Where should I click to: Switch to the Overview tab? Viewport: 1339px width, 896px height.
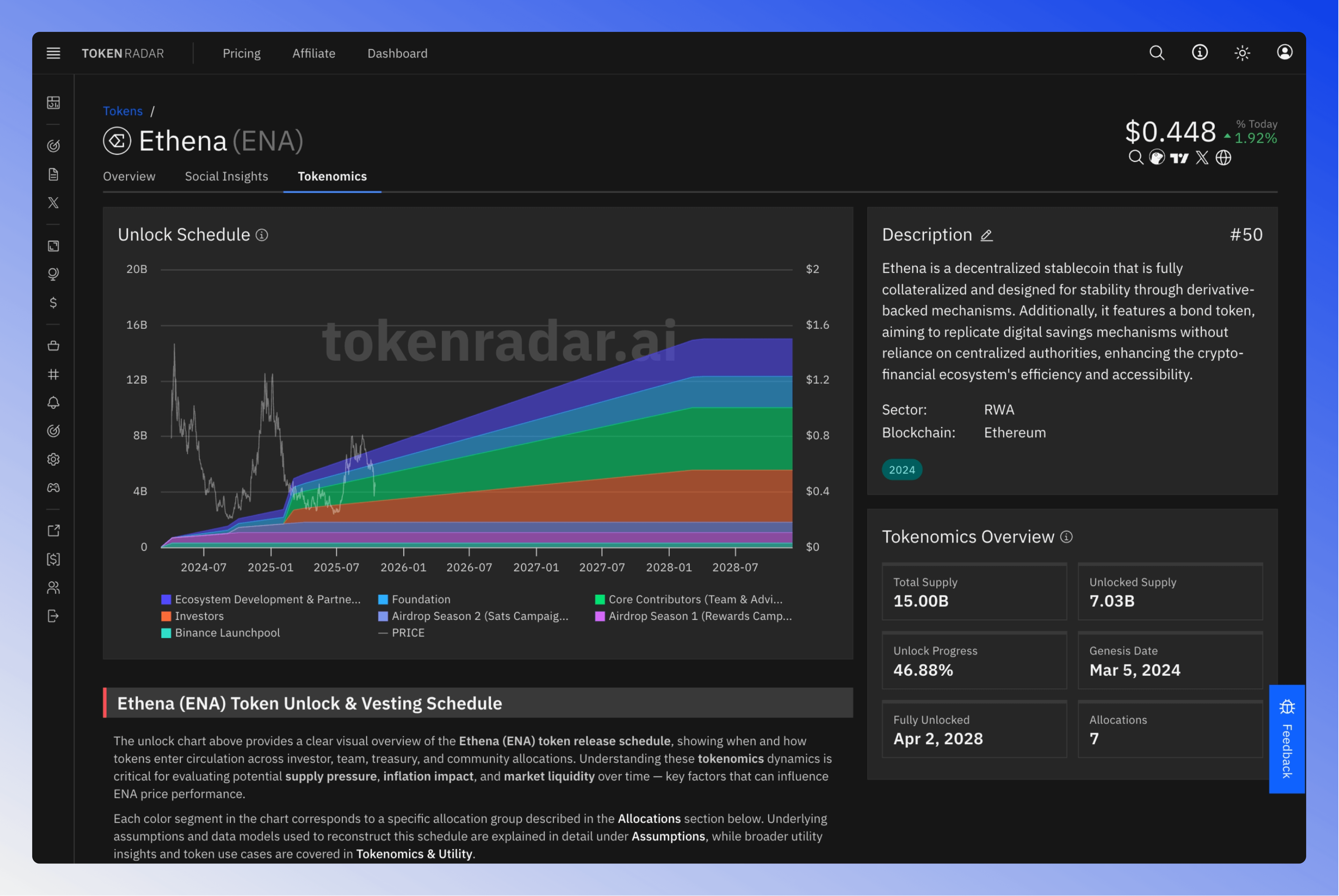(129, 177)
